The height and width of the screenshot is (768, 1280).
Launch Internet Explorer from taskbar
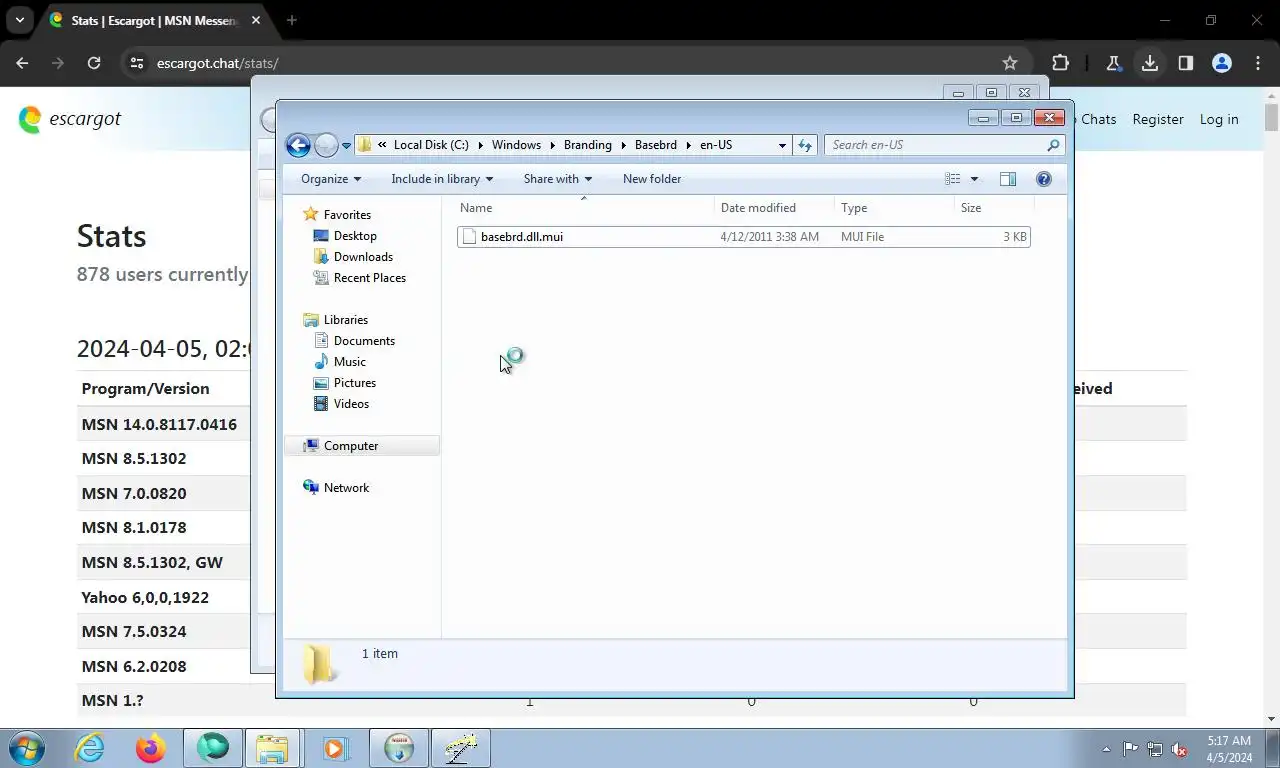[89, 748]
